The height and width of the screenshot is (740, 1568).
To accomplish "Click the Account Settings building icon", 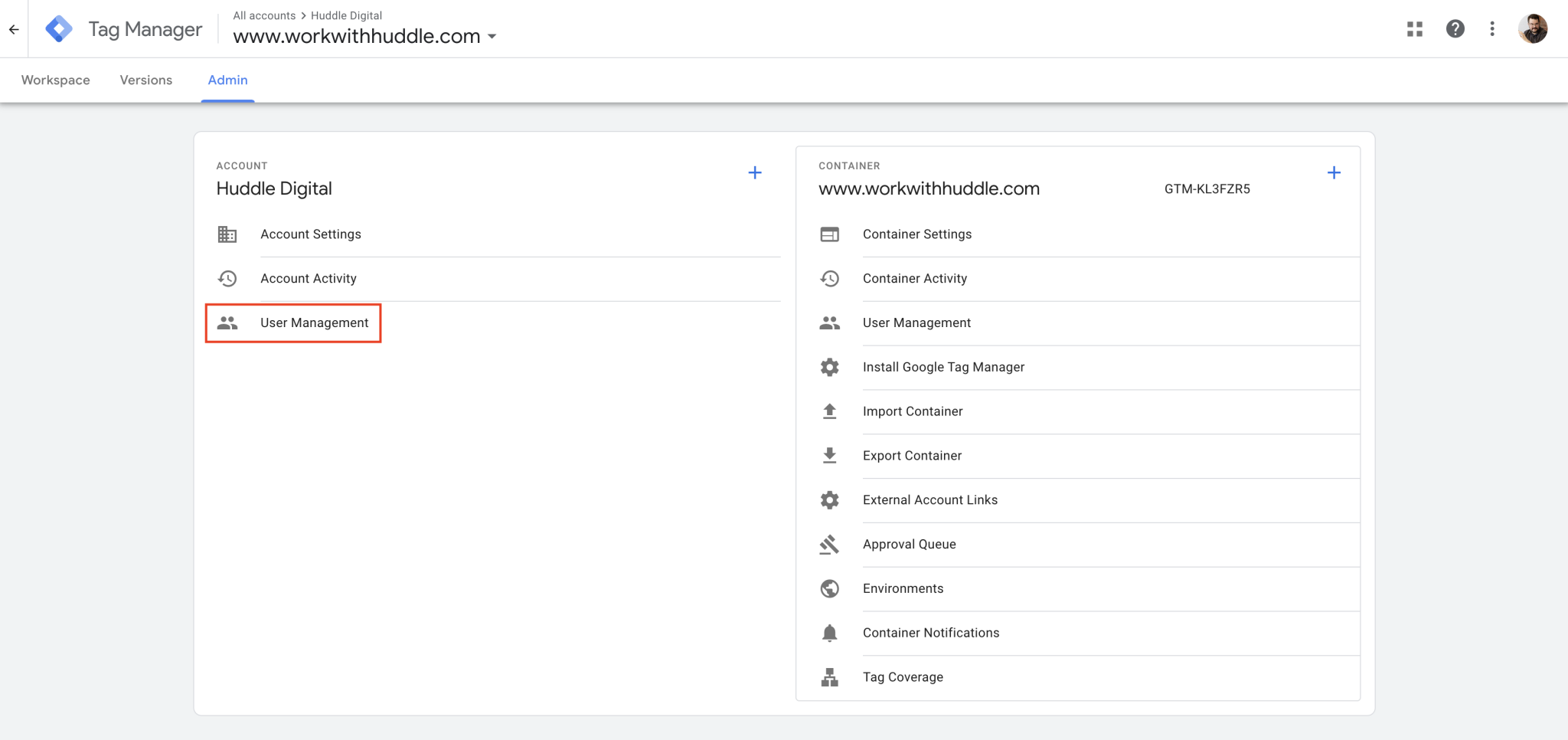I will 227,234.
